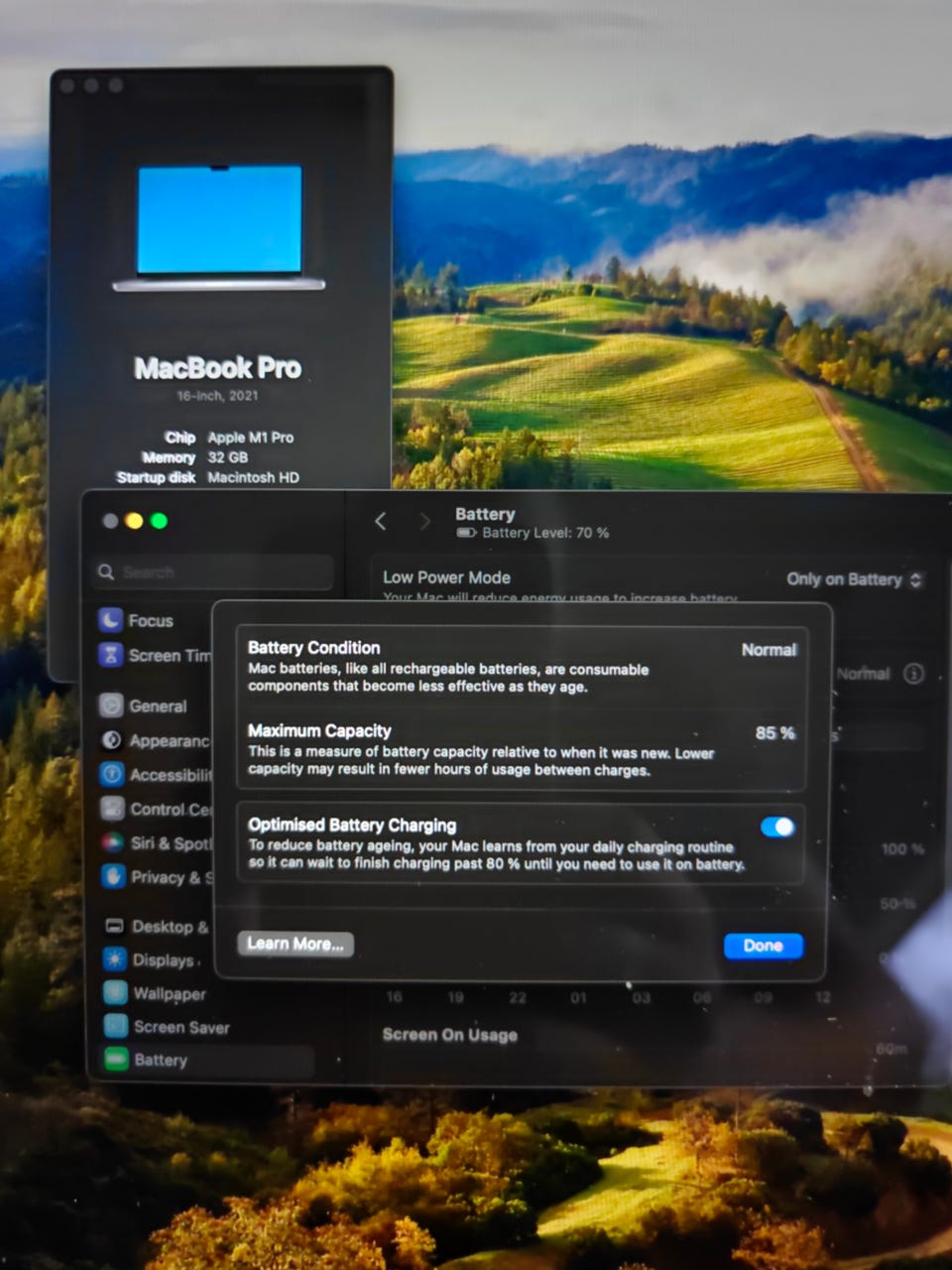Screen dimensions: 952x1270
Task: Confirm with the Done button
Action: point(764,946)
